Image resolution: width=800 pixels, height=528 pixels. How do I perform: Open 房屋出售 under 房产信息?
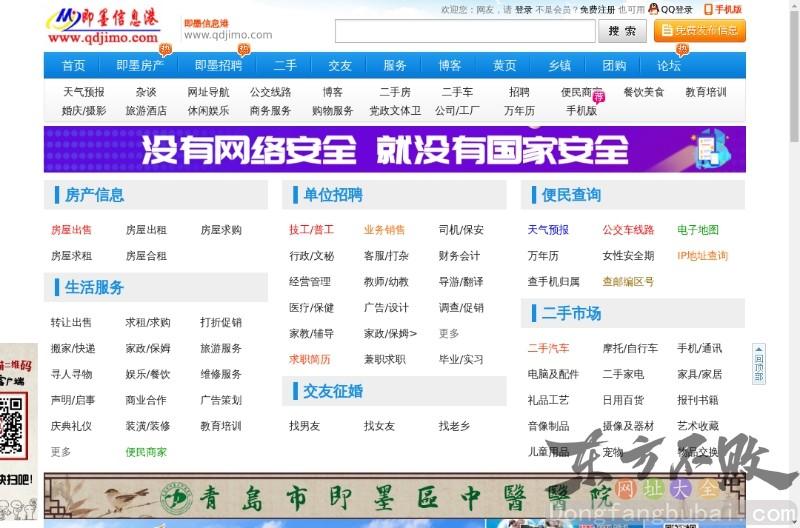pyautogui.click(x=71, y=230)
